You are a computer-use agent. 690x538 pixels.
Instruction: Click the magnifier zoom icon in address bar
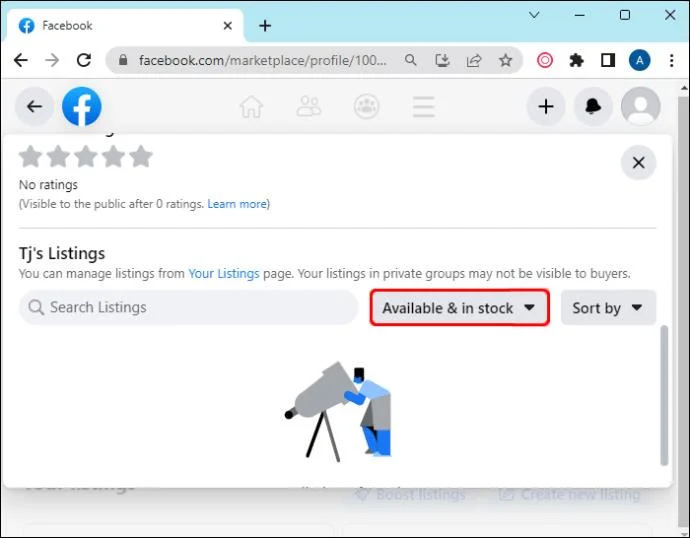point(411,60)
